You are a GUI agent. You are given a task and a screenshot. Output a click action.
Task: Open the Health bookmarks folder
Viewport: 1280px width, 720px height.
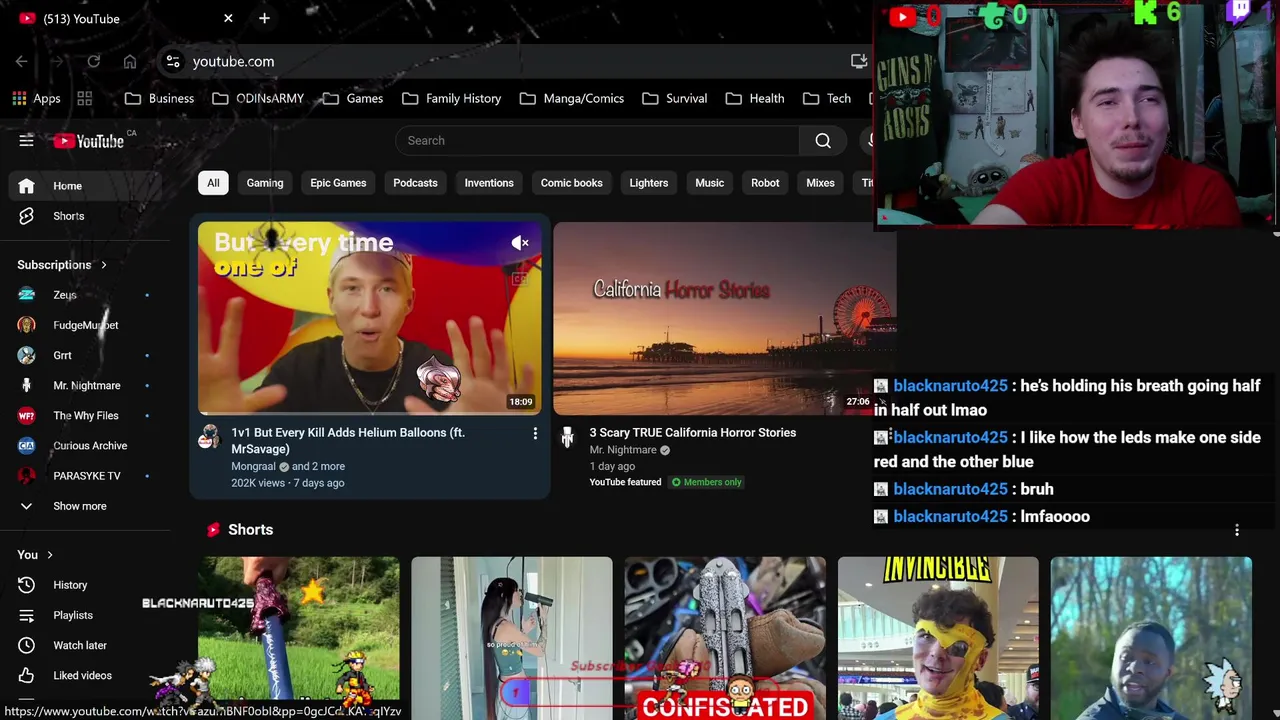[755, 98]
